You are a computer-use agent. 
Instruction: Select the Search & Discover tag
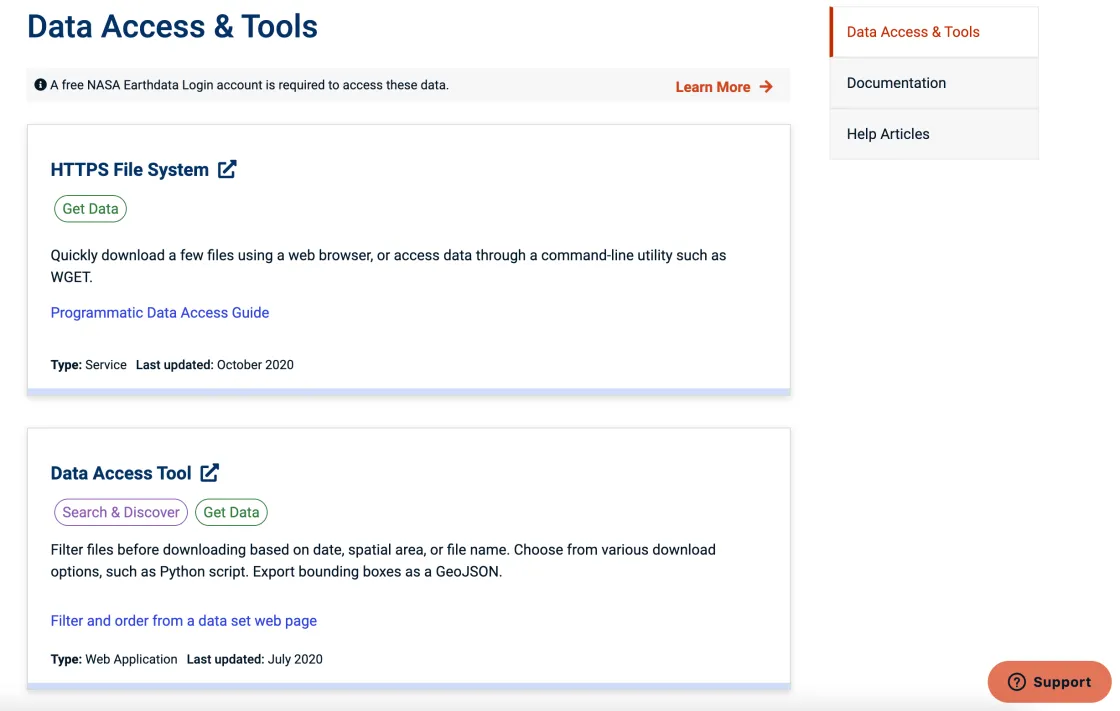(120, 511)
